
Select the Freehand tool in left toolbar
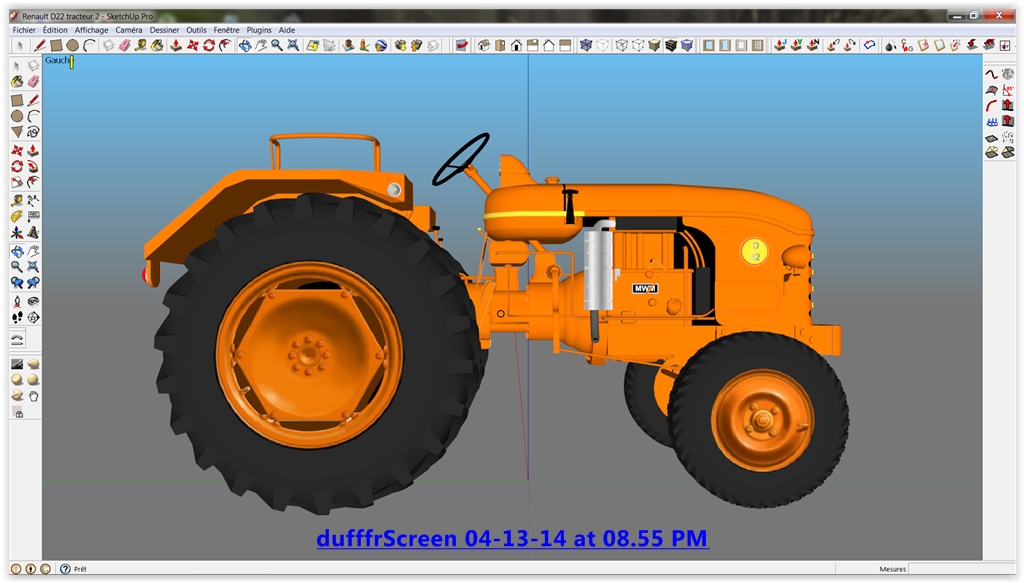click(x=33, y=132)
